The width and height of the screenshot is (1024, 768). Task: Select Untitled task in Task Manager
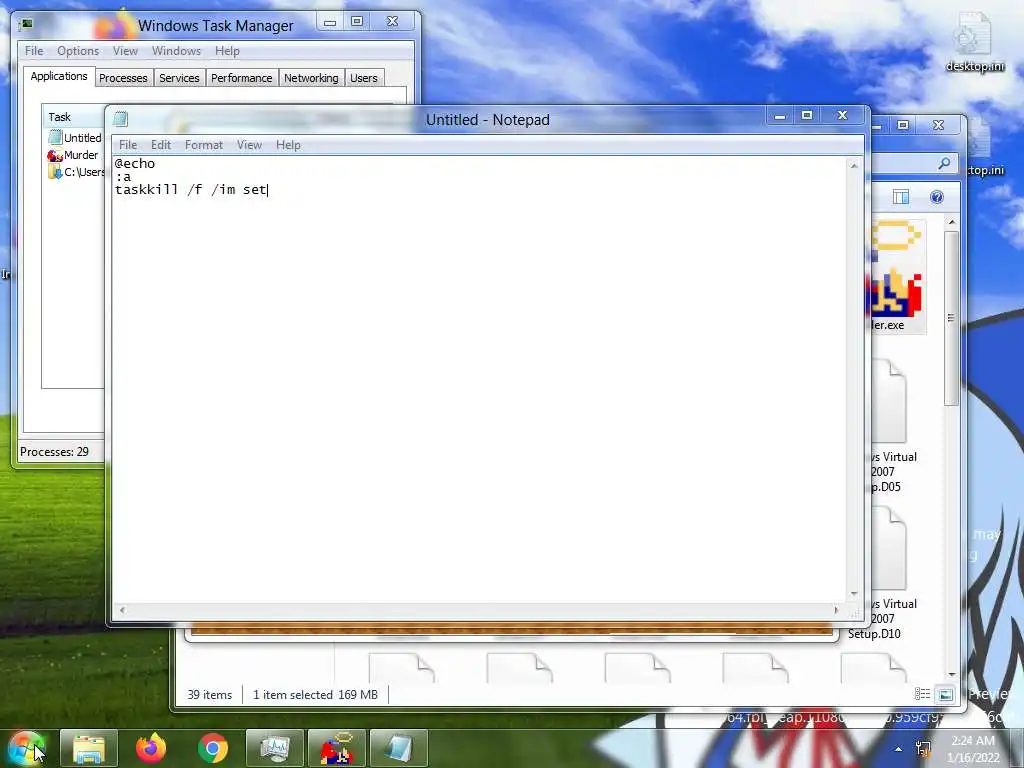[x=74, y=138]
